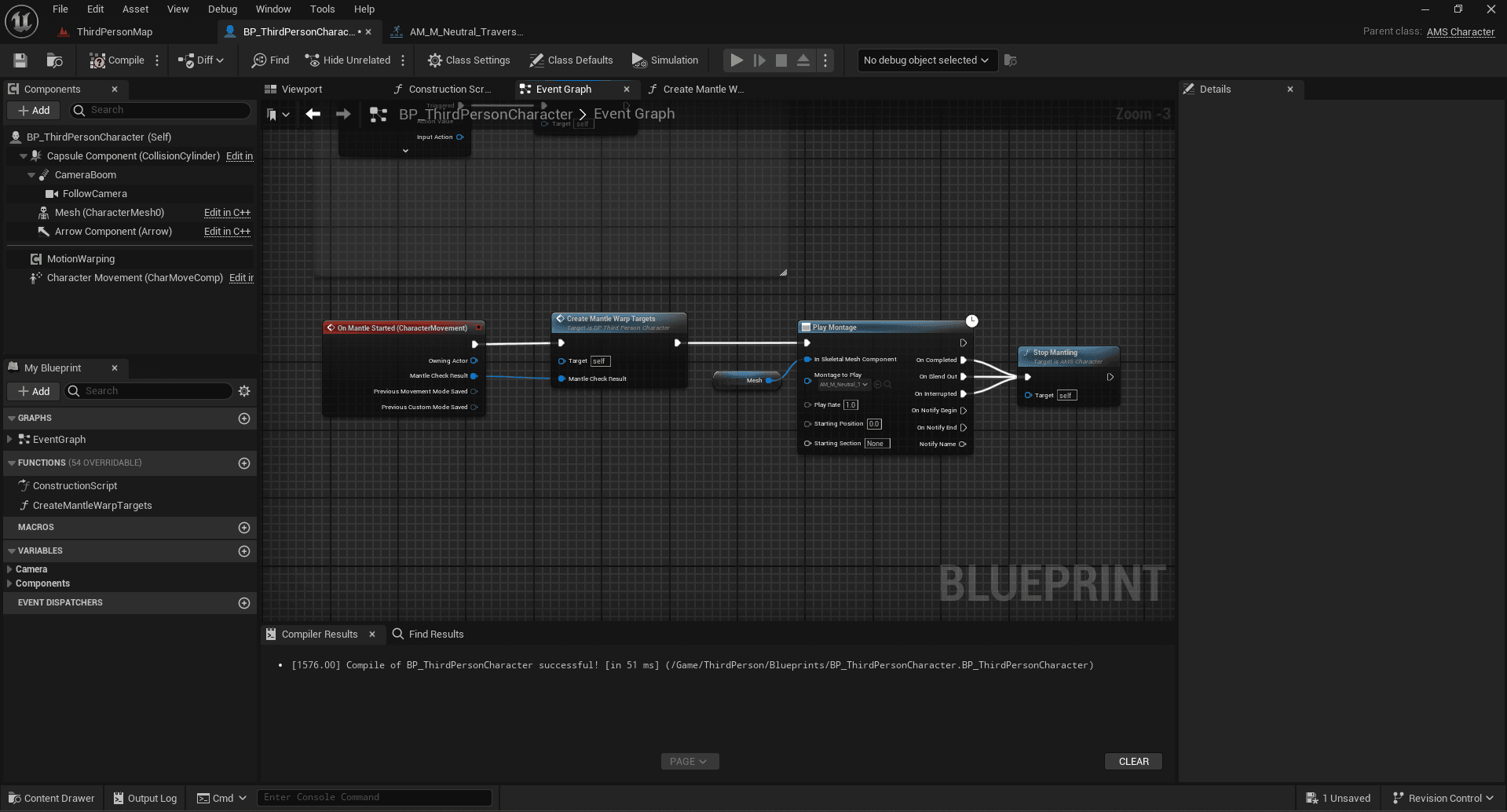Open Revision Control menu
Image resolution: width=1507 pixels, height=812 pixels.
[1443, 799]
